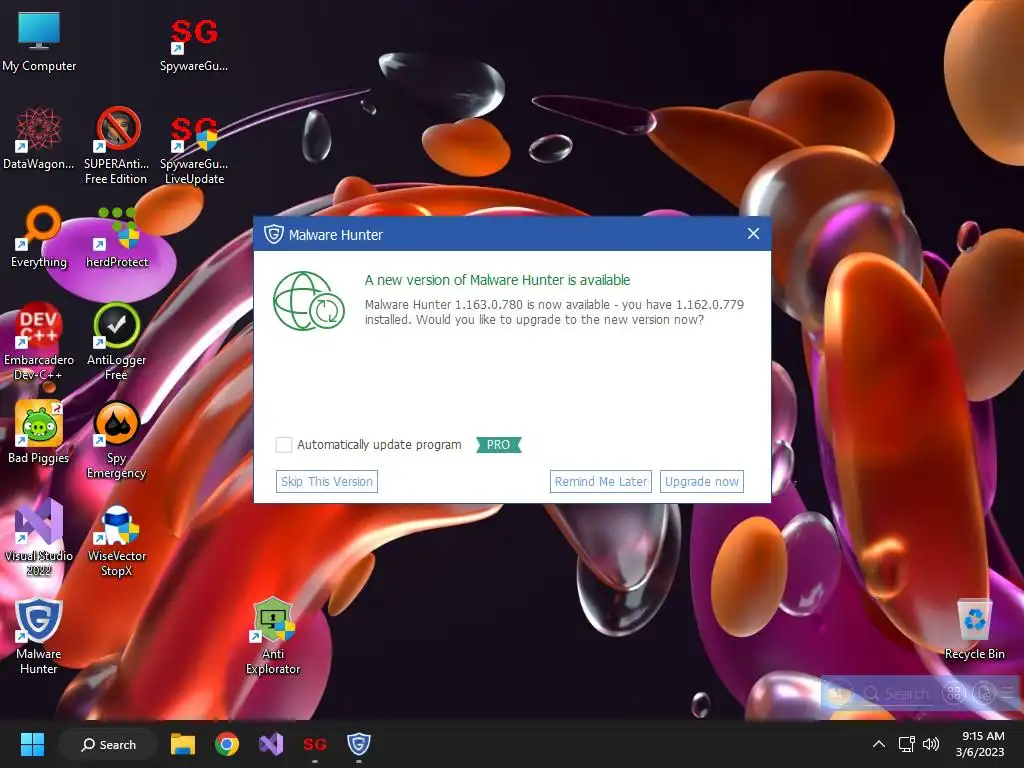Switch to Malware Hunter taskbar app
This screenshot has width=1024, height=768.
(359, 744)
